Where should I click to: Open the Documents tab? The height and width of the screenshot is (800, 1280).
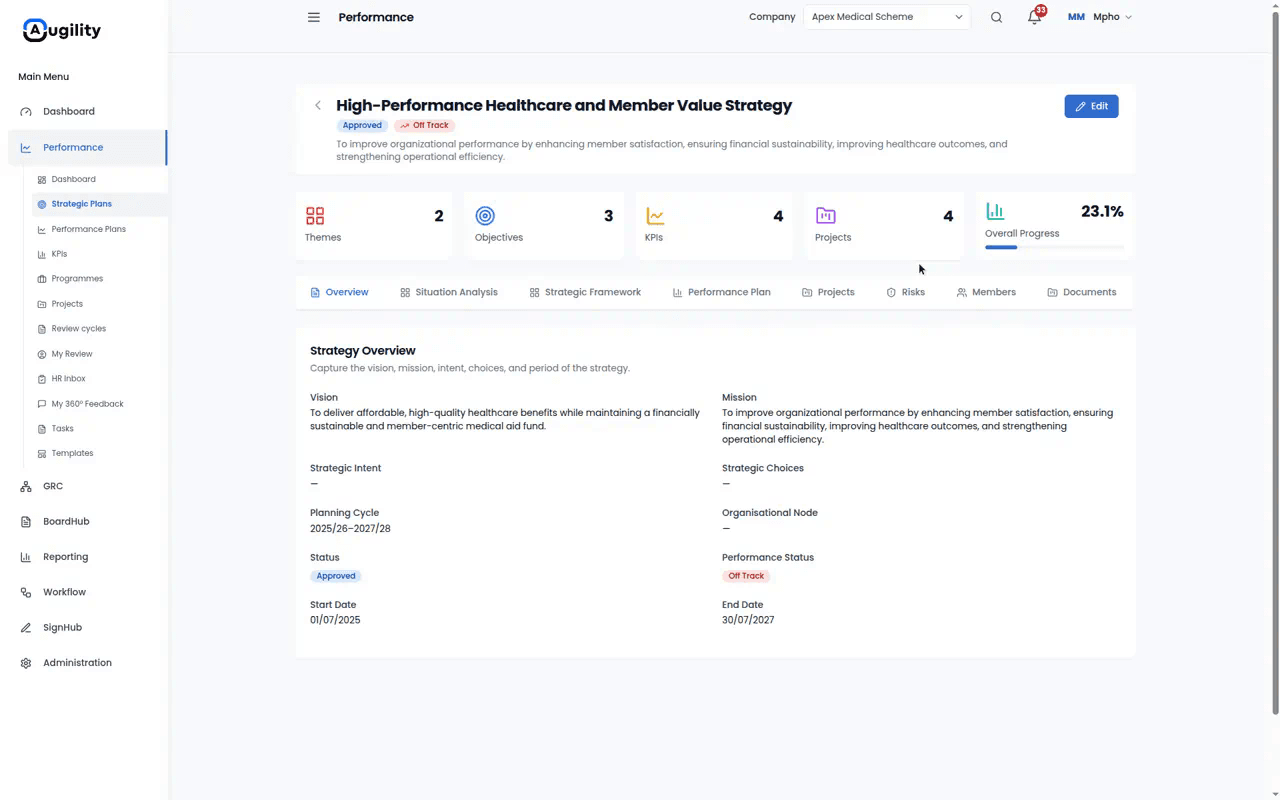tap(1082, 292)
